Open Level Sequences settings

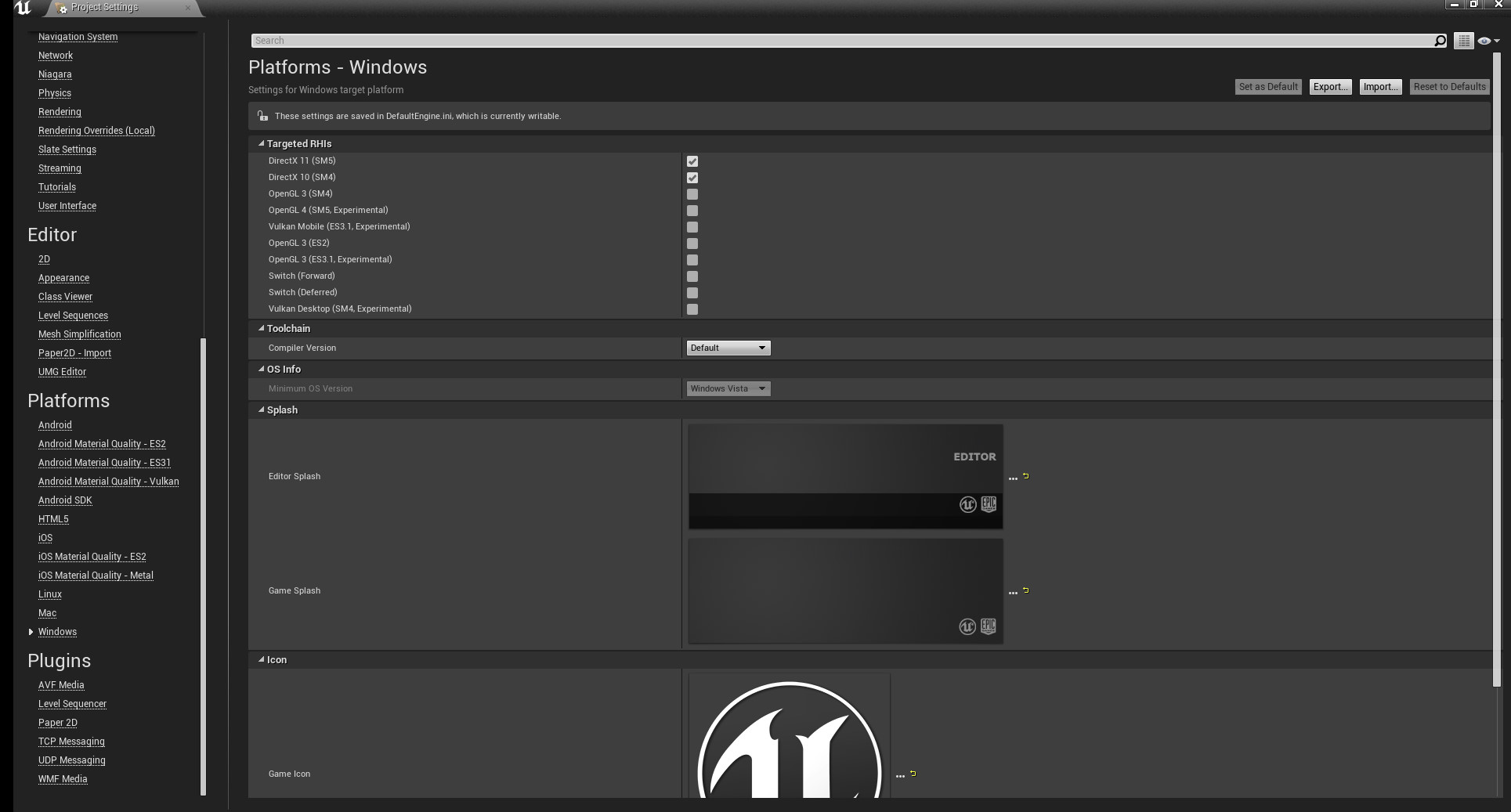[73, 316]
